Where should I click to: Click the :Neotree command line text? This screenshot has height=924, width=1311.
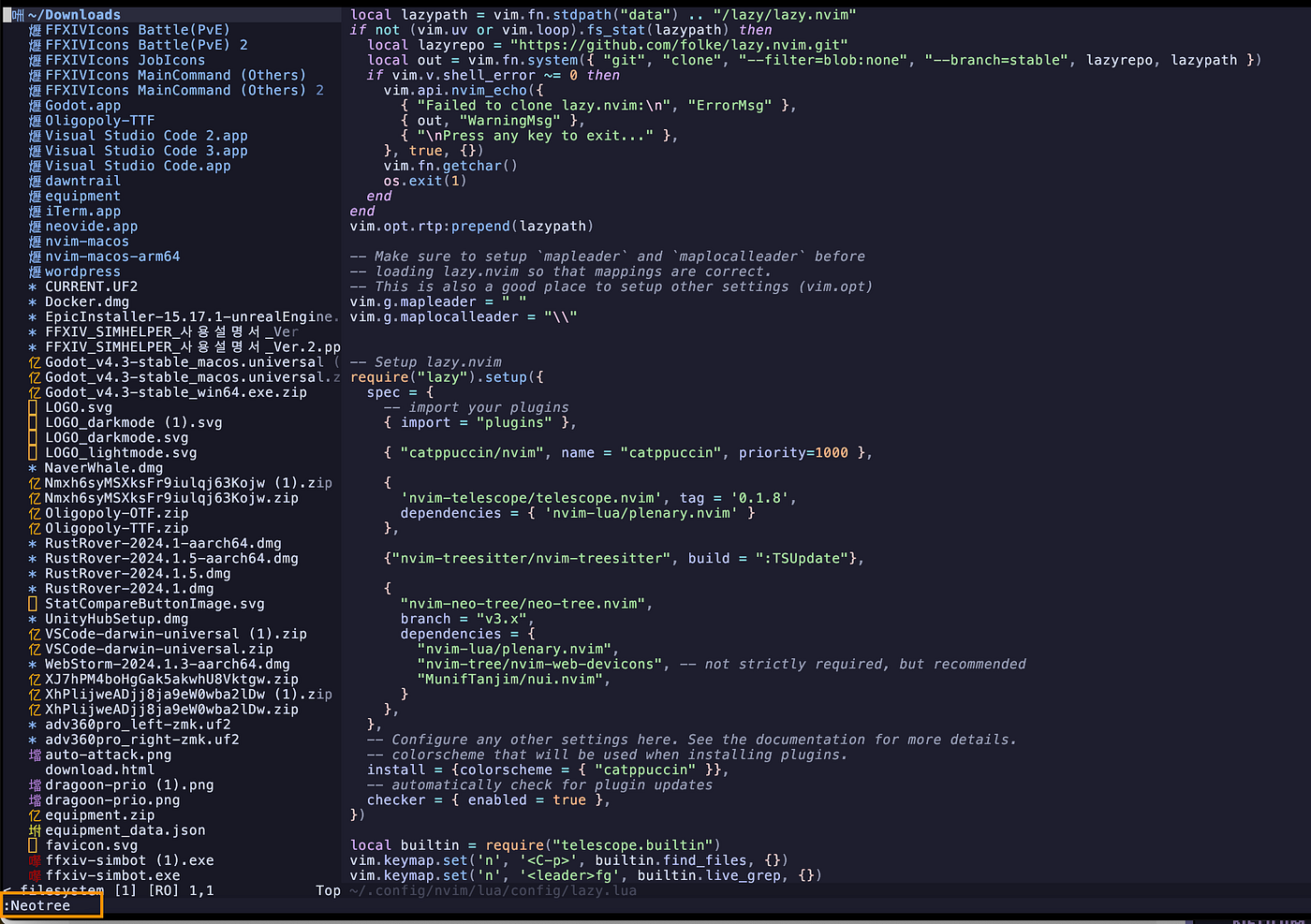tap(37, 906)
